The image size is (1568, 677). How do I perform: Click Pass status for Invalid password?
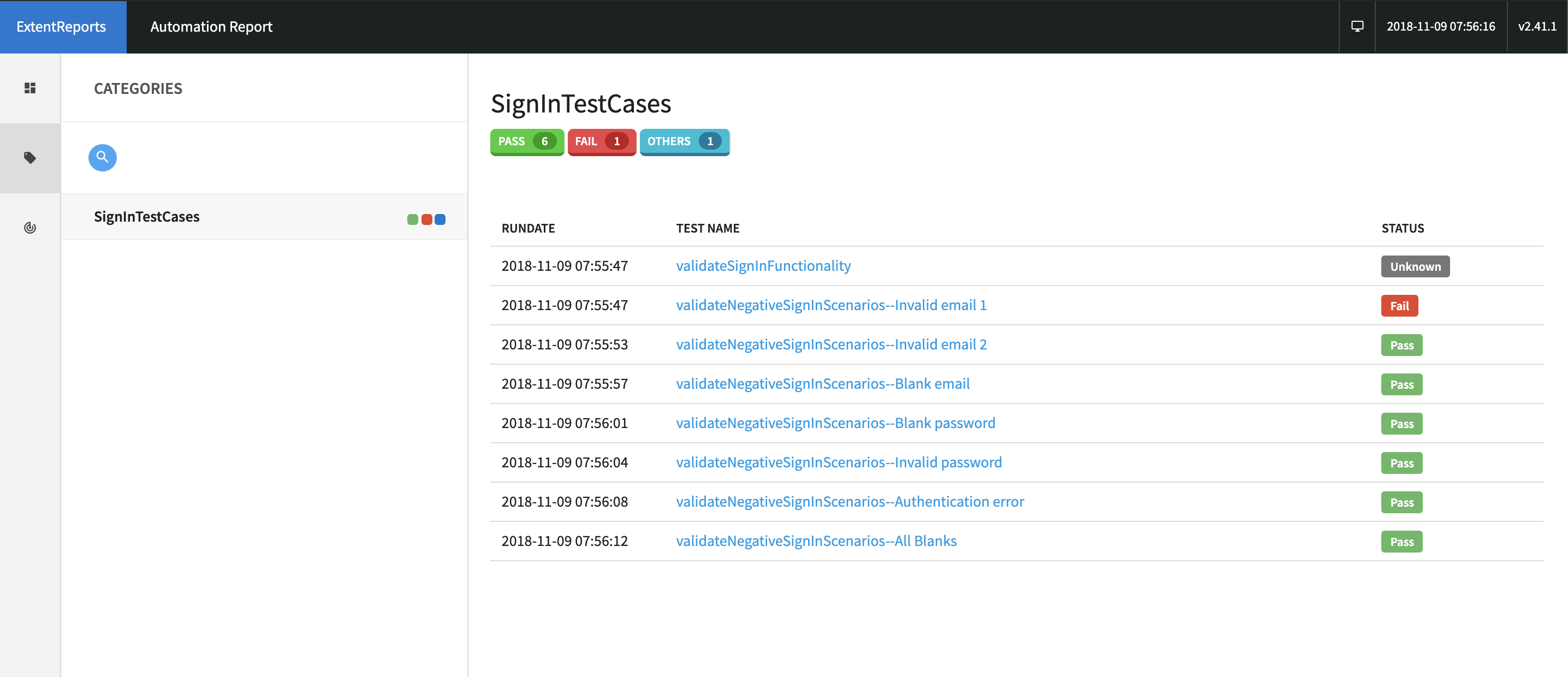[1401, 464]
